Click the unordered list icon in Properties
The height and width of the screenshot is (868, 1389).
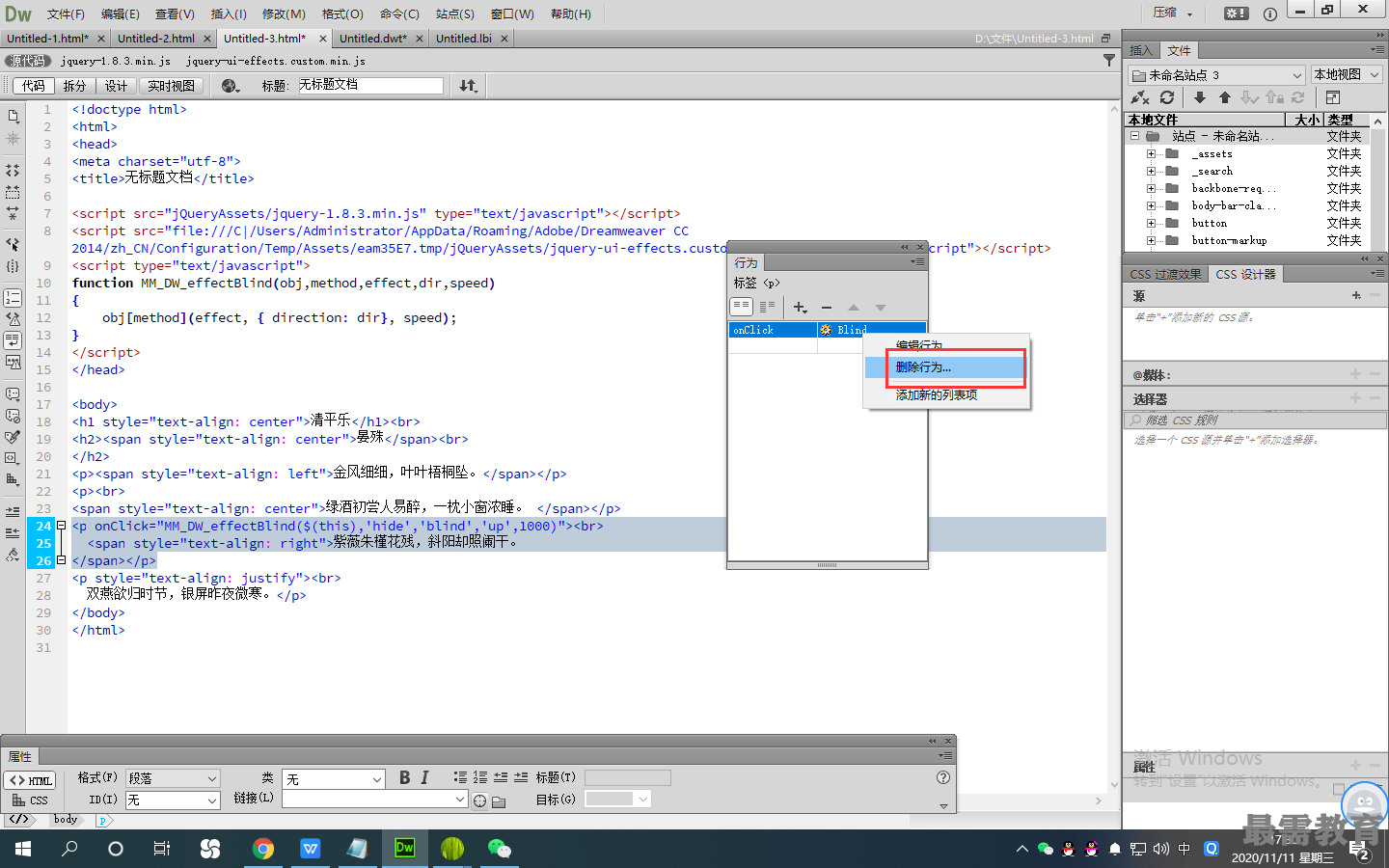(x=460, y=777)
